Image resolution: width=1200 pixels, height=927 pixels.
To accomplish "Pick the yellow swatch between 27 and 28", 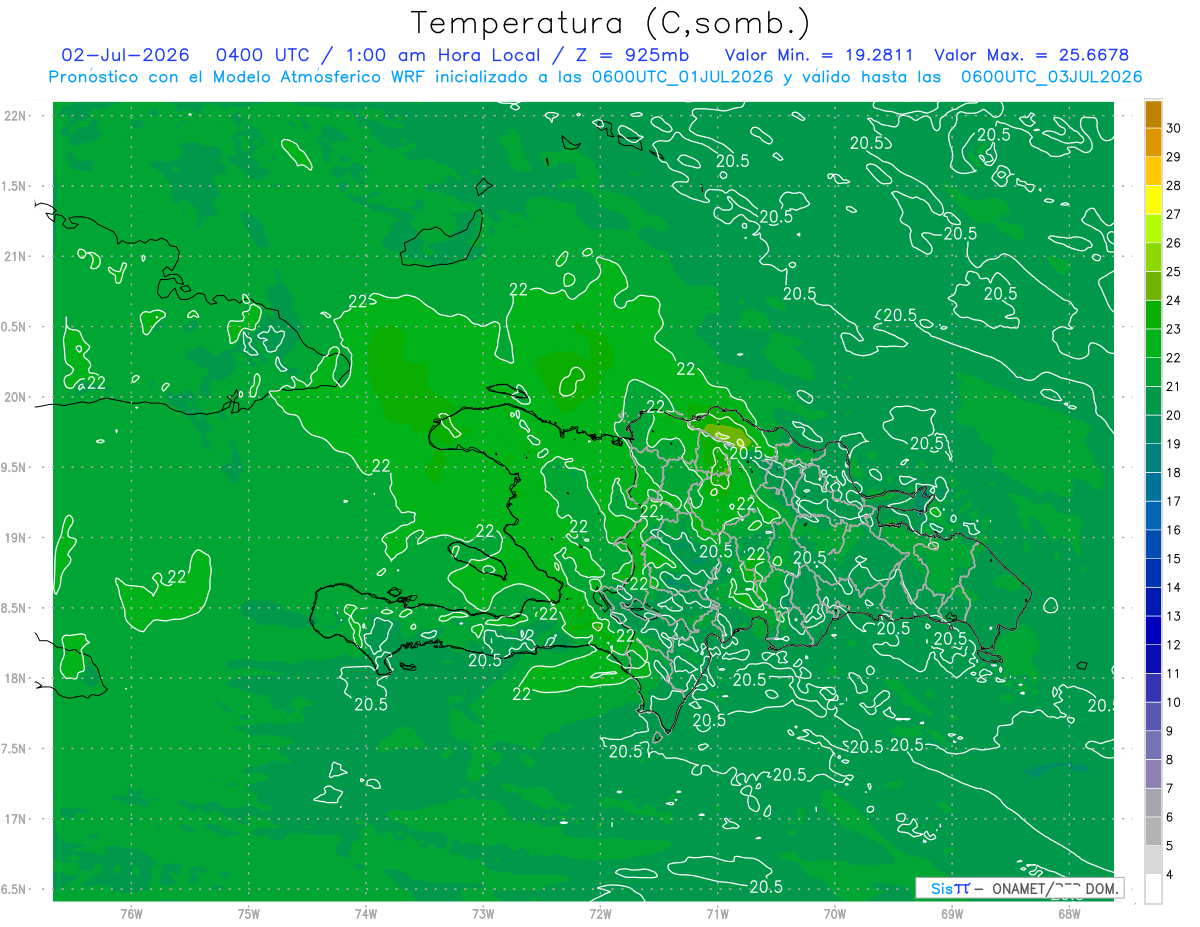I will (1153, 200).
